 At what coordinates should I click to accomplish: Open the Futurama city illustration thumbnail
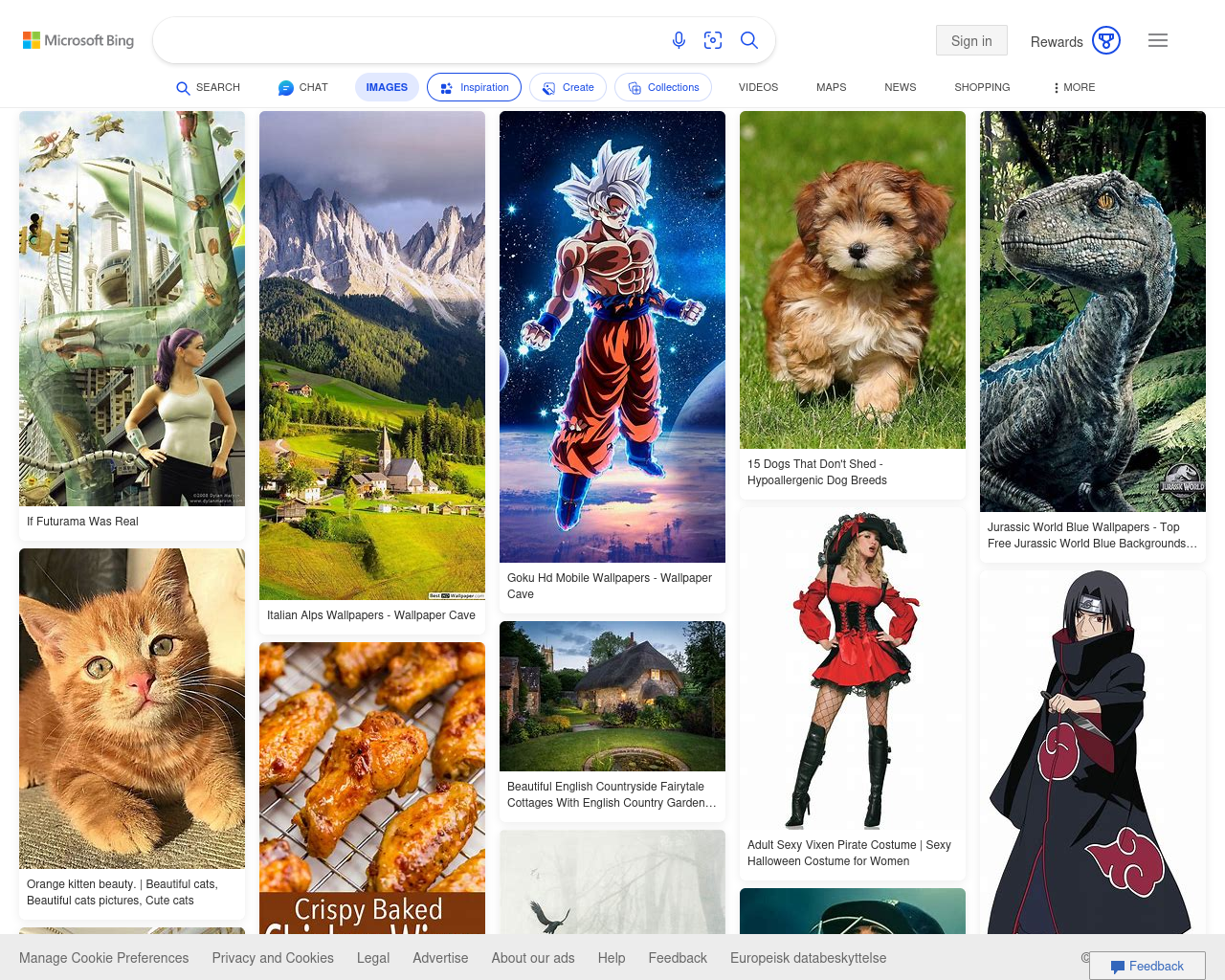point(132,308)
